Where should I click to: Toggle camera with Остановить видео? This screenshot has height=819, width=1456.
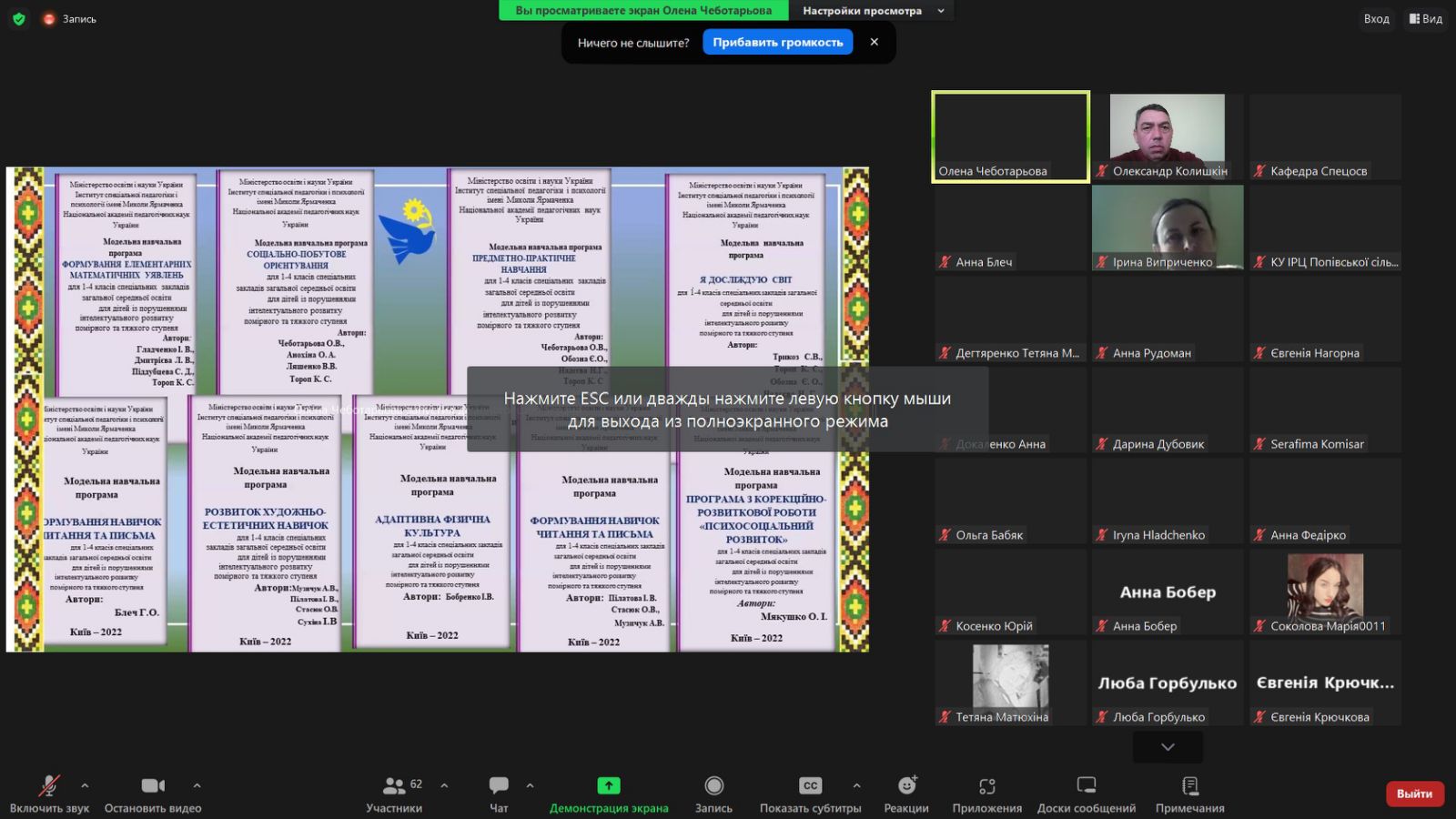pos(153,786)
